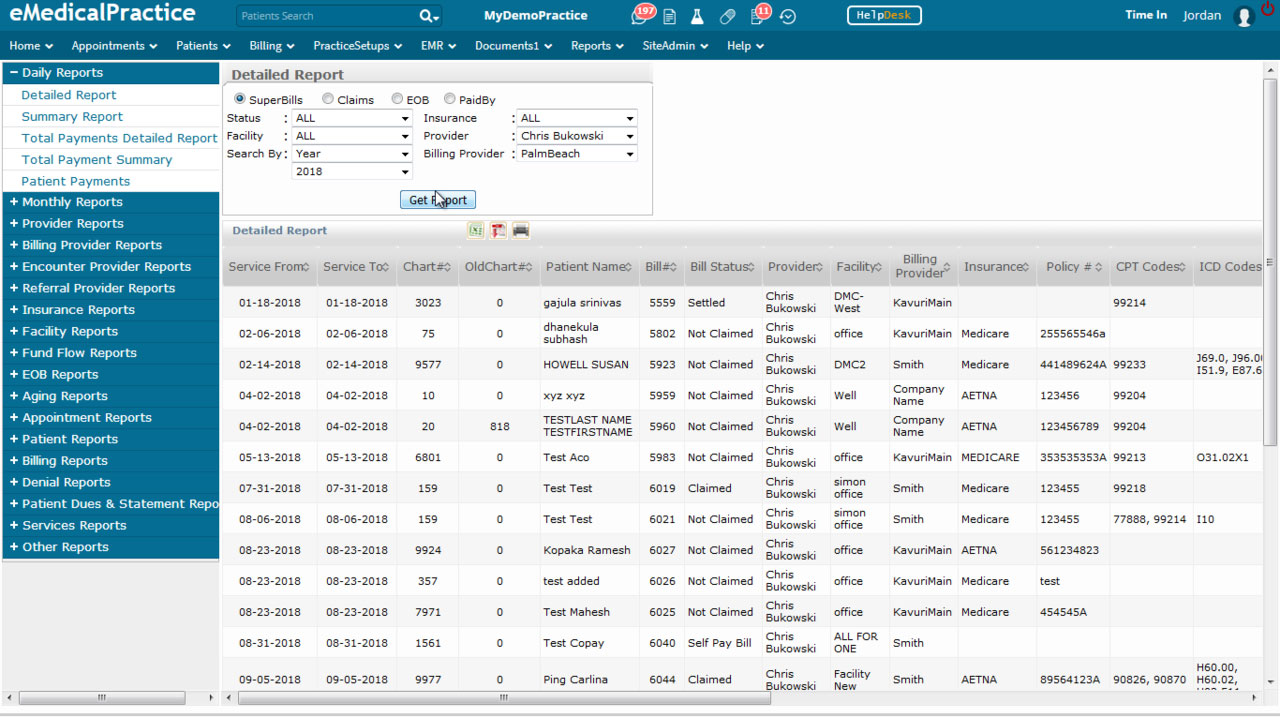Open the Patients menu
The image size is (1280, 718).
[x=203, y=46]
